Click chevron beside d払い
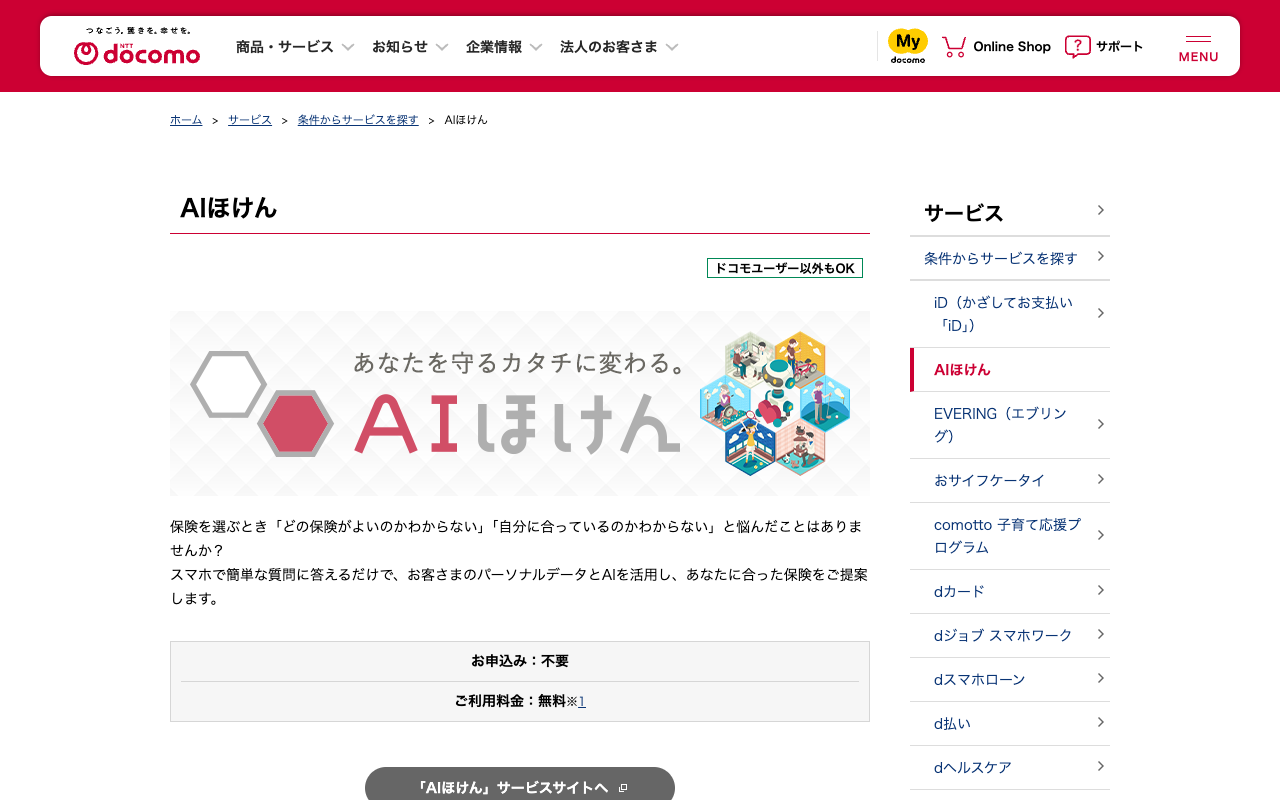 (x=1100, y=722)
